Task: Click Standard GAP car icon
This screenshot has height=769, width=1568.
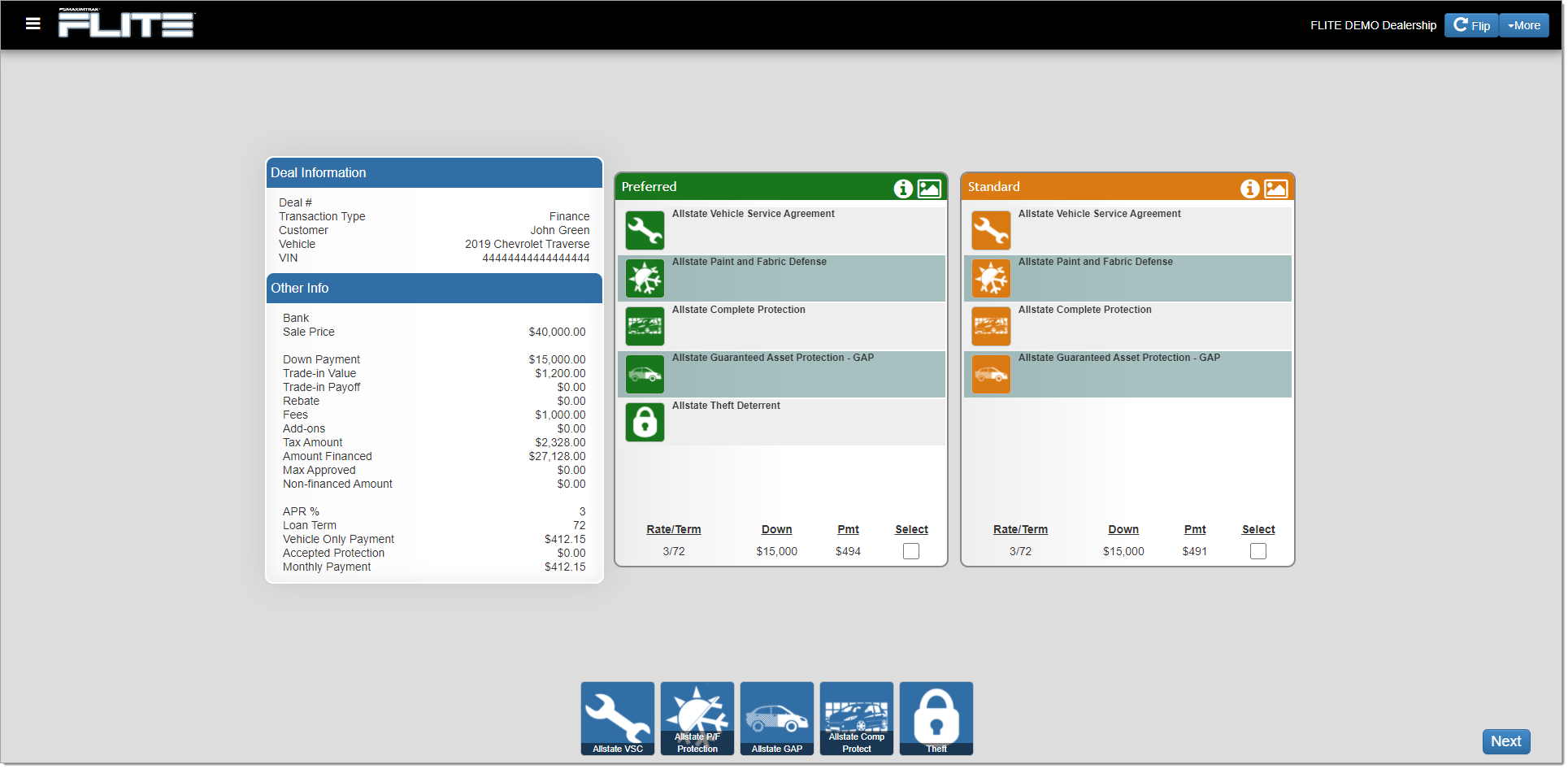Action: pos(991,375)
